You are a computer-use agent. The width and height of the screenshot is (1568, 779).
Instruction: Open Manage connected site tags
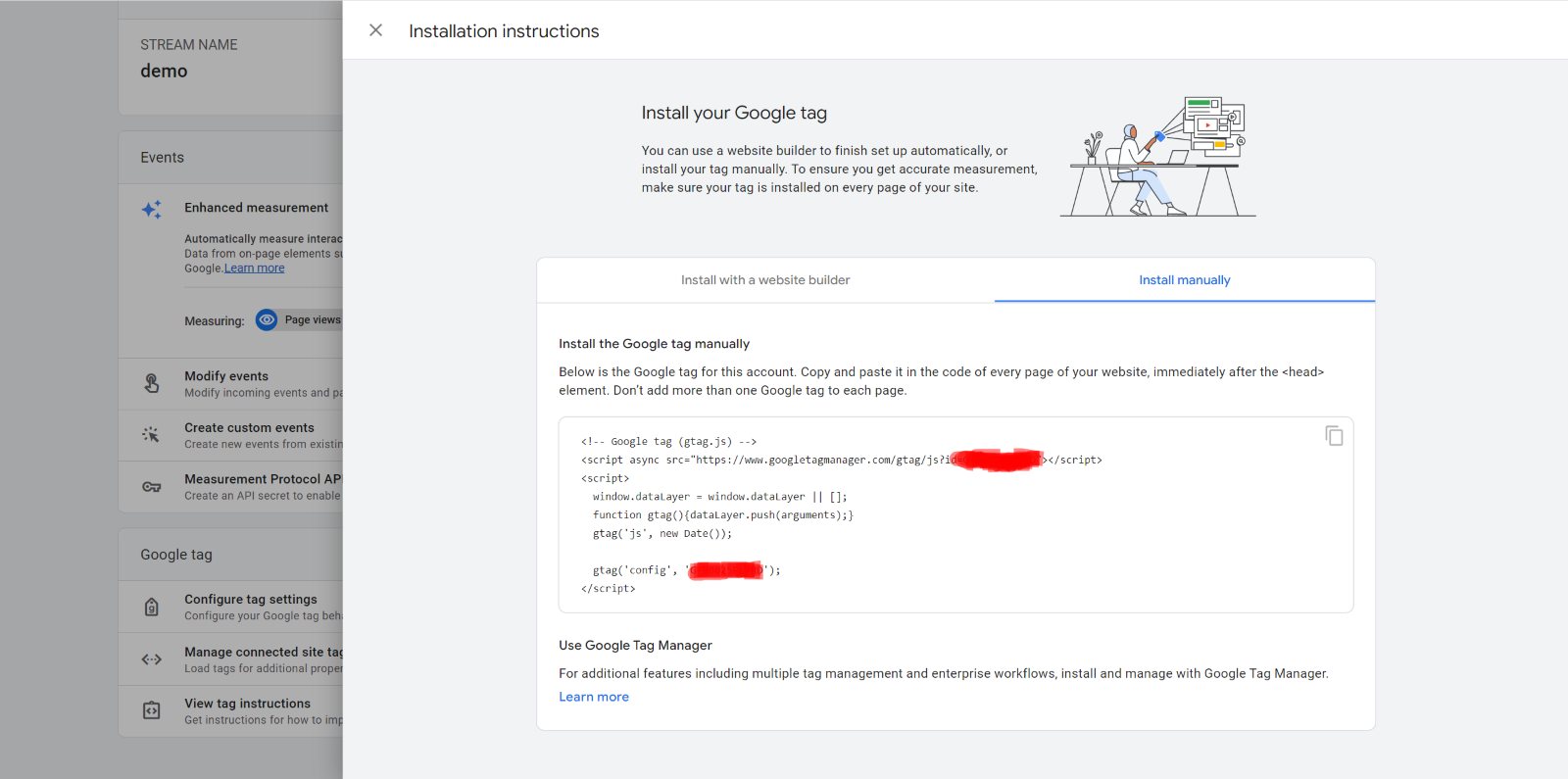231,659
